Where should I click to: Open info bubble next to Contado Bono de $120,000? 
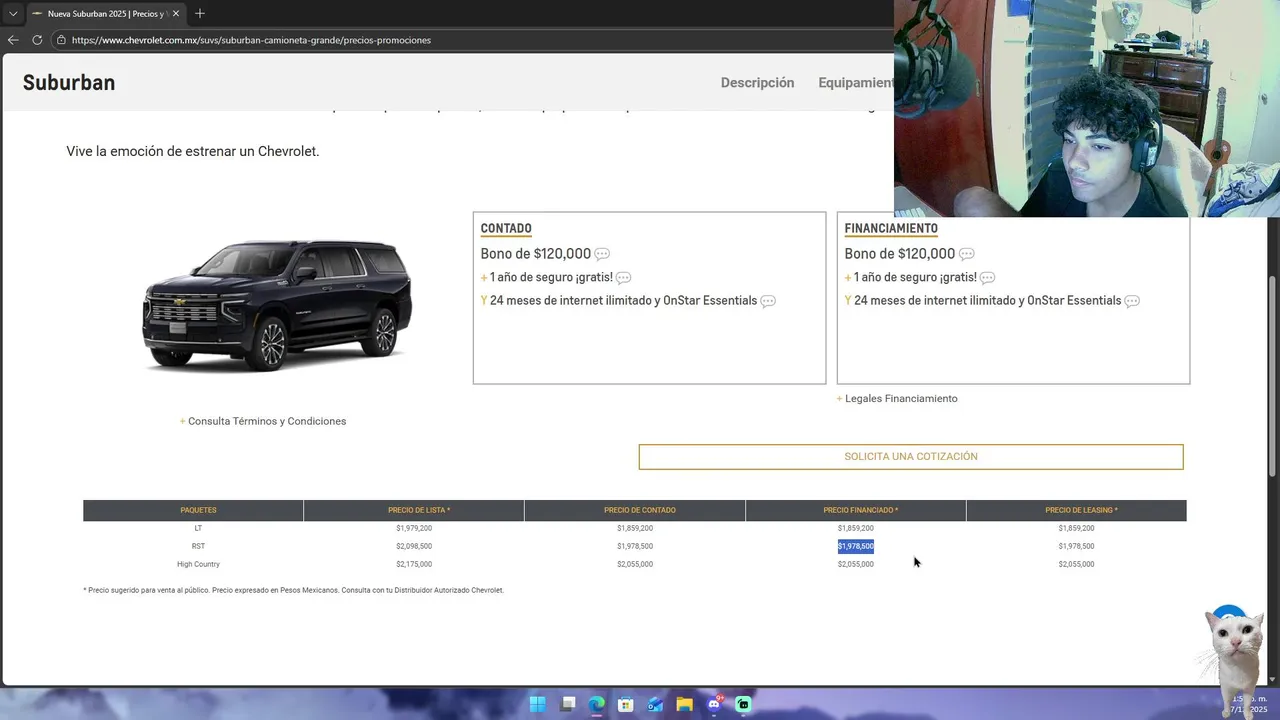click(602, 254)
